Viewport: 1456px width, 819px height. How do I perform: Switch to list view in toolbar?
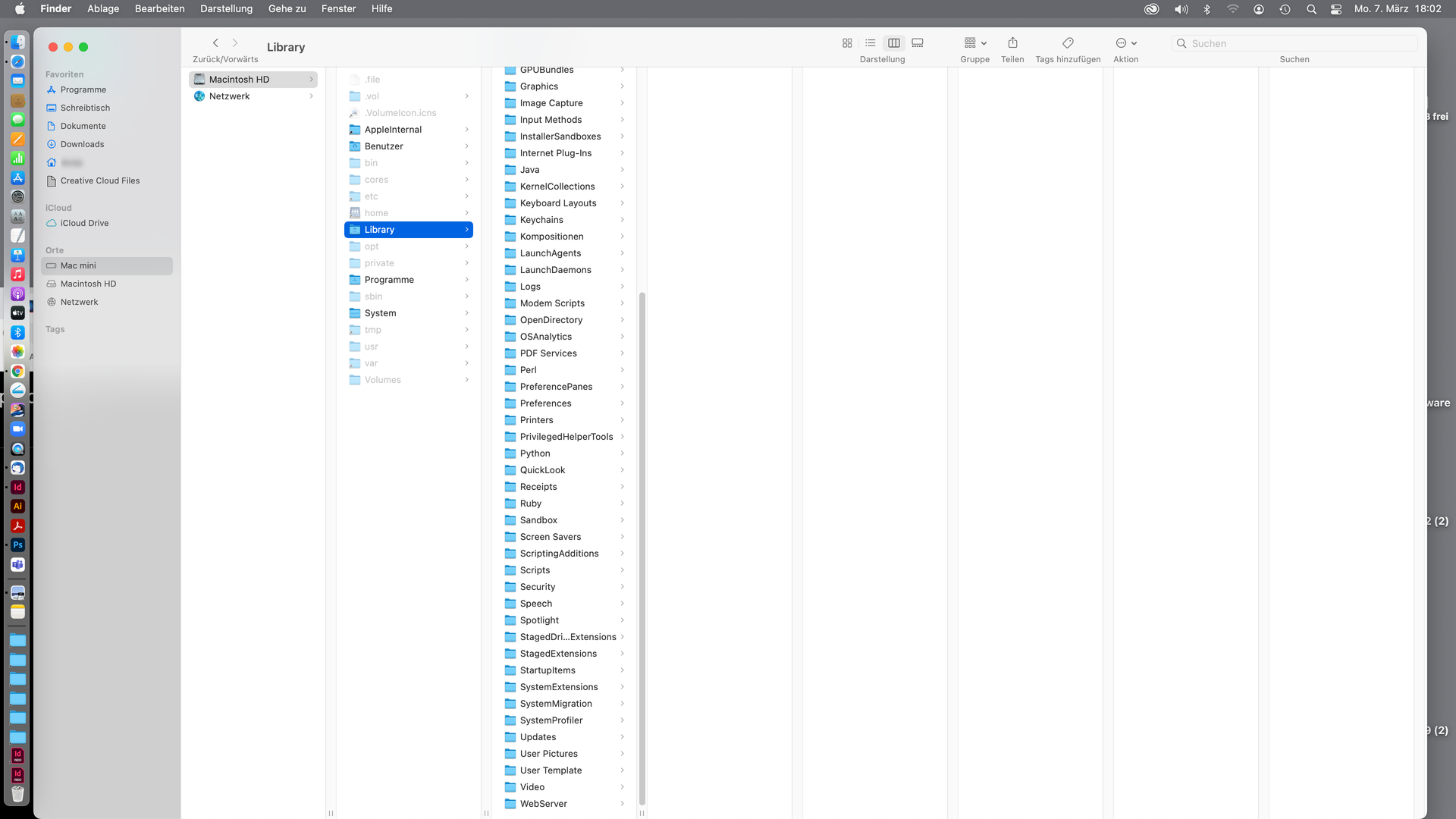(871, 43)
